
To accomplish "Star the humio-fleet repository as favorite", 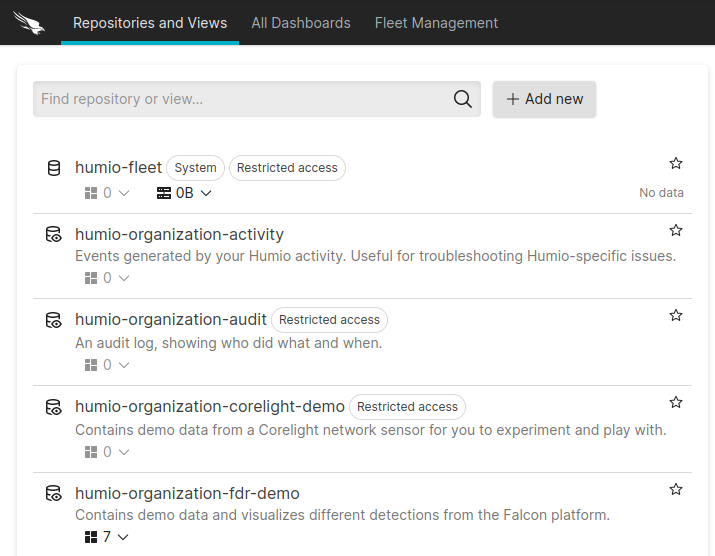I will click(x=676, y=163).
